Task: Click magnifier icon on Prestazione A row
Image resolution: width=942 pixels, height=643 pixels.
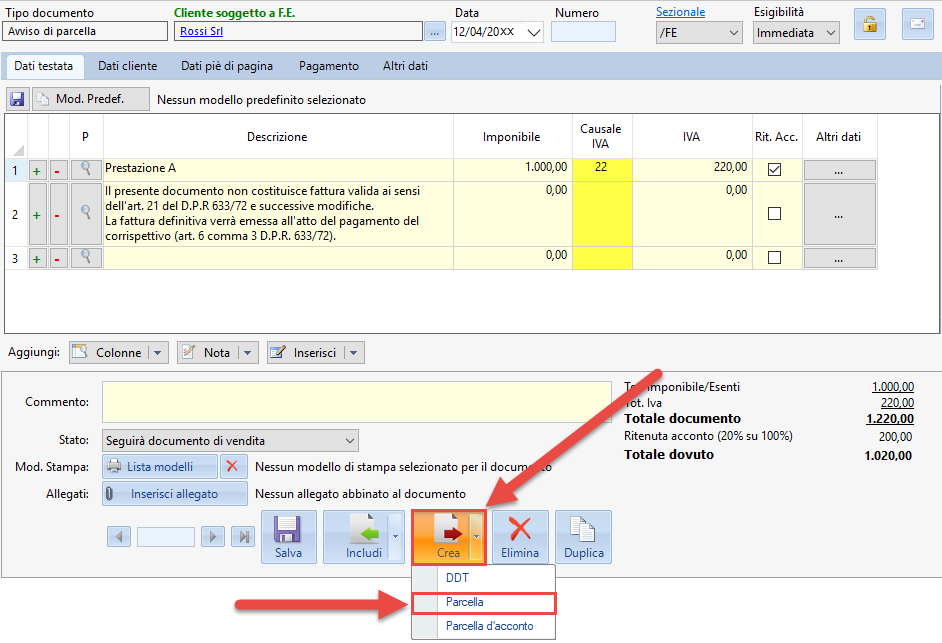Action: pos(87,170)
